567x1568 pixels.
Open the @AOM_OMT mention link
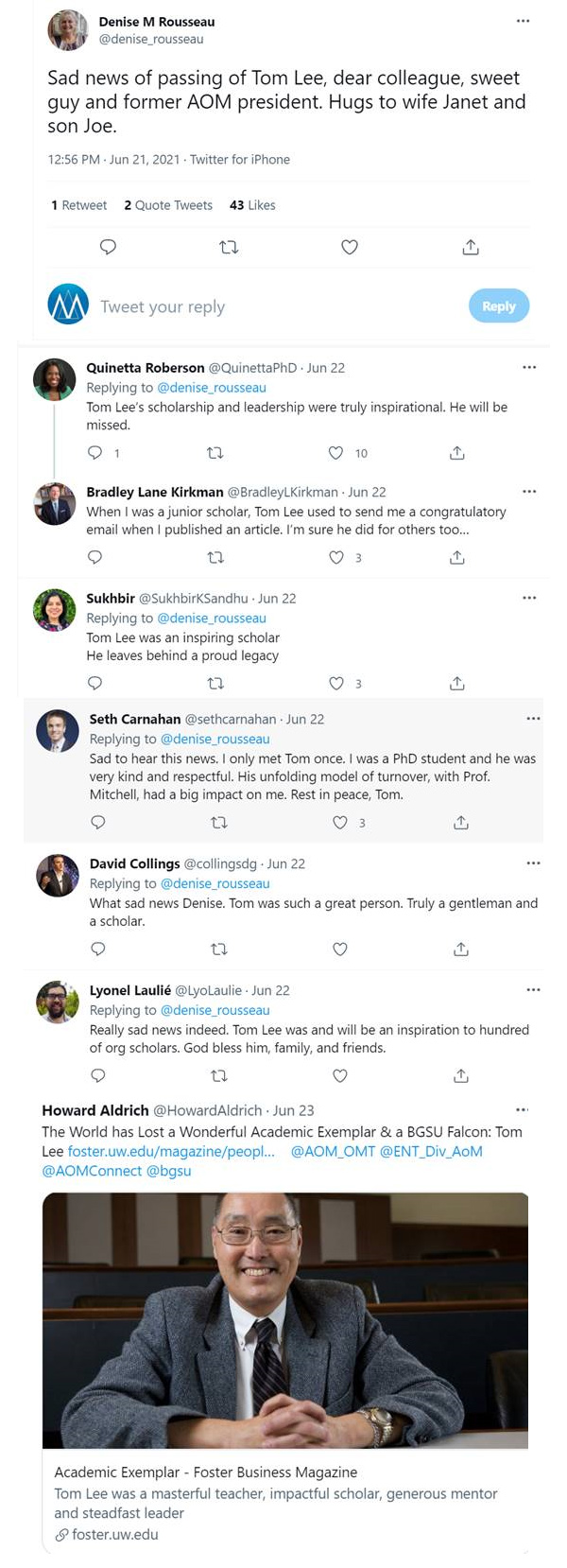point(333,1151)
